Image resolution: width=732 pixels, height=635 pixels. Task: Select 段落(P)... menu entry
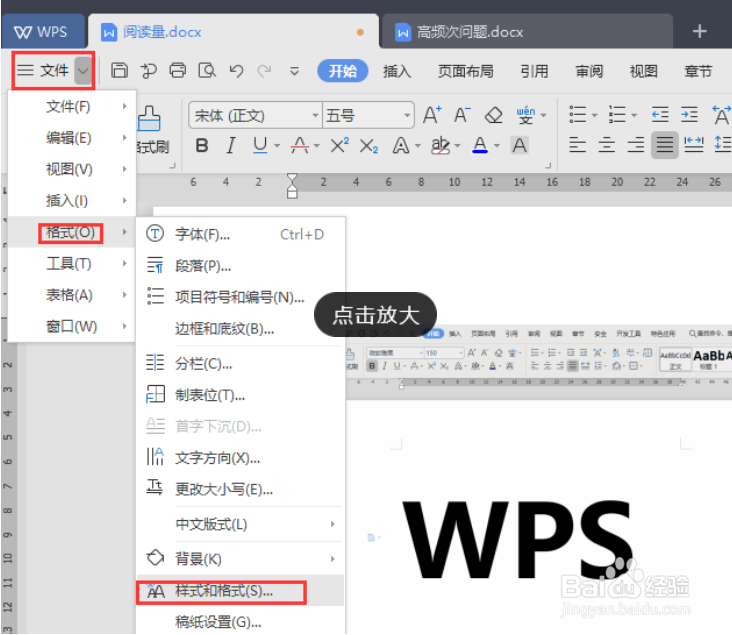(x=241, y=266)
